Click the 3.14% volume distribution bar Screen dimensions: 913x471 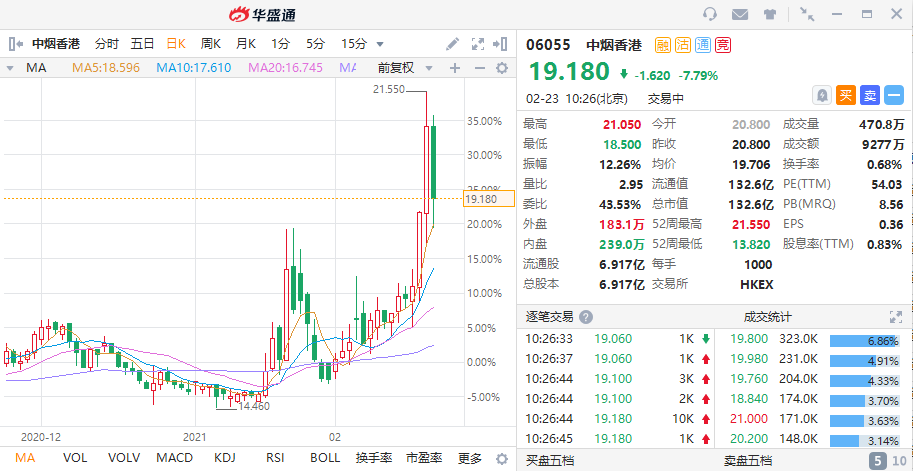tap(866, 439)
